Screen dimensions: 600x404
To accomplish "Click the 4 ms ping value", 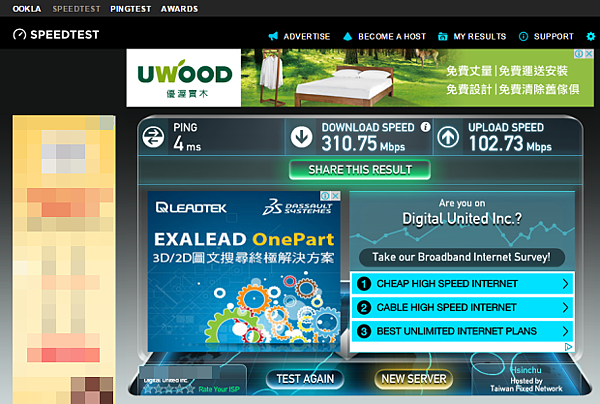I will tap(187, 144).
